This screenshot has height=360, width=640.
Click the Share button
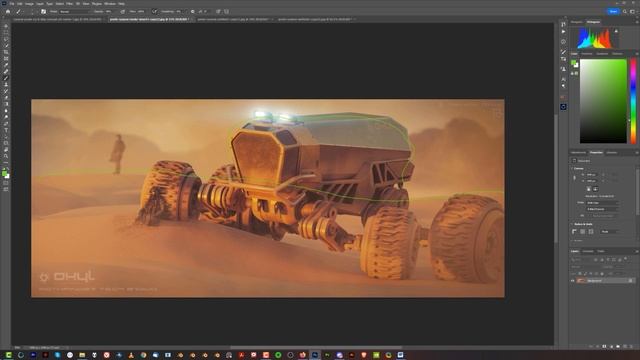(x=613, y=11)
